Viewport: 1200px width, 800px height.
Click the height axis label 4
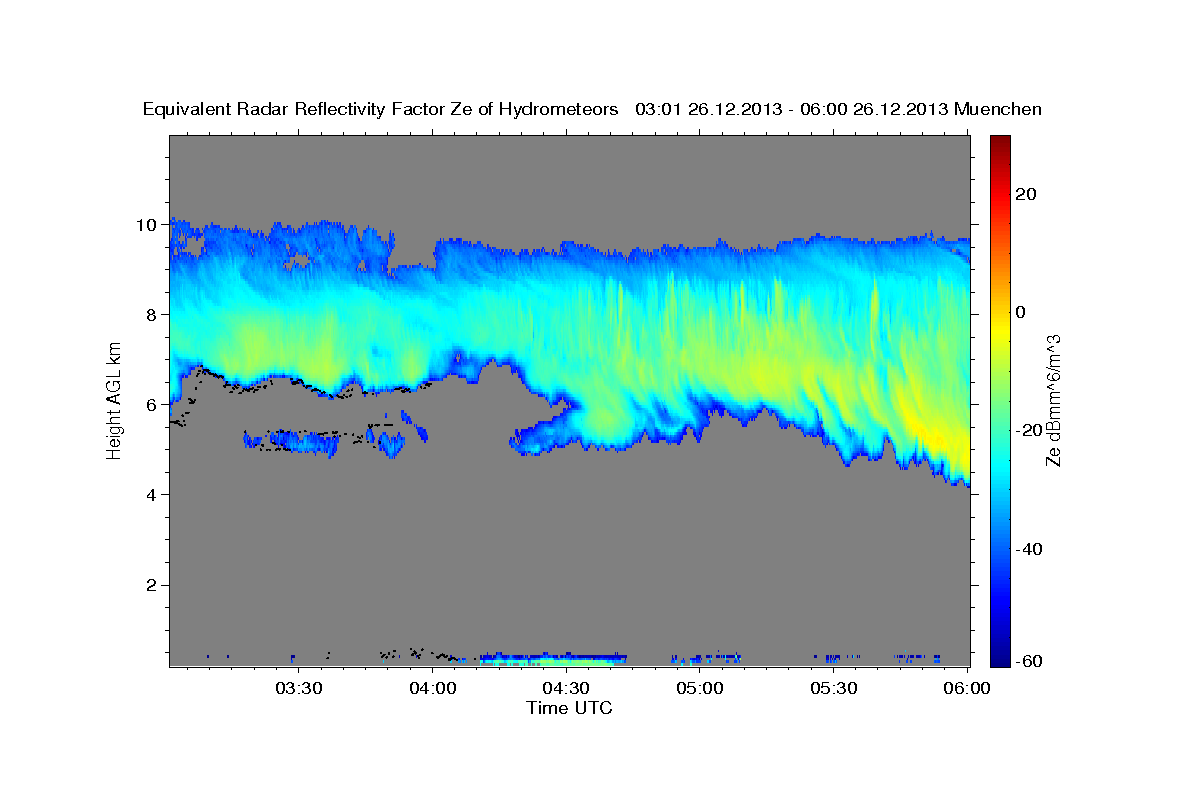[x=150, y=495]
